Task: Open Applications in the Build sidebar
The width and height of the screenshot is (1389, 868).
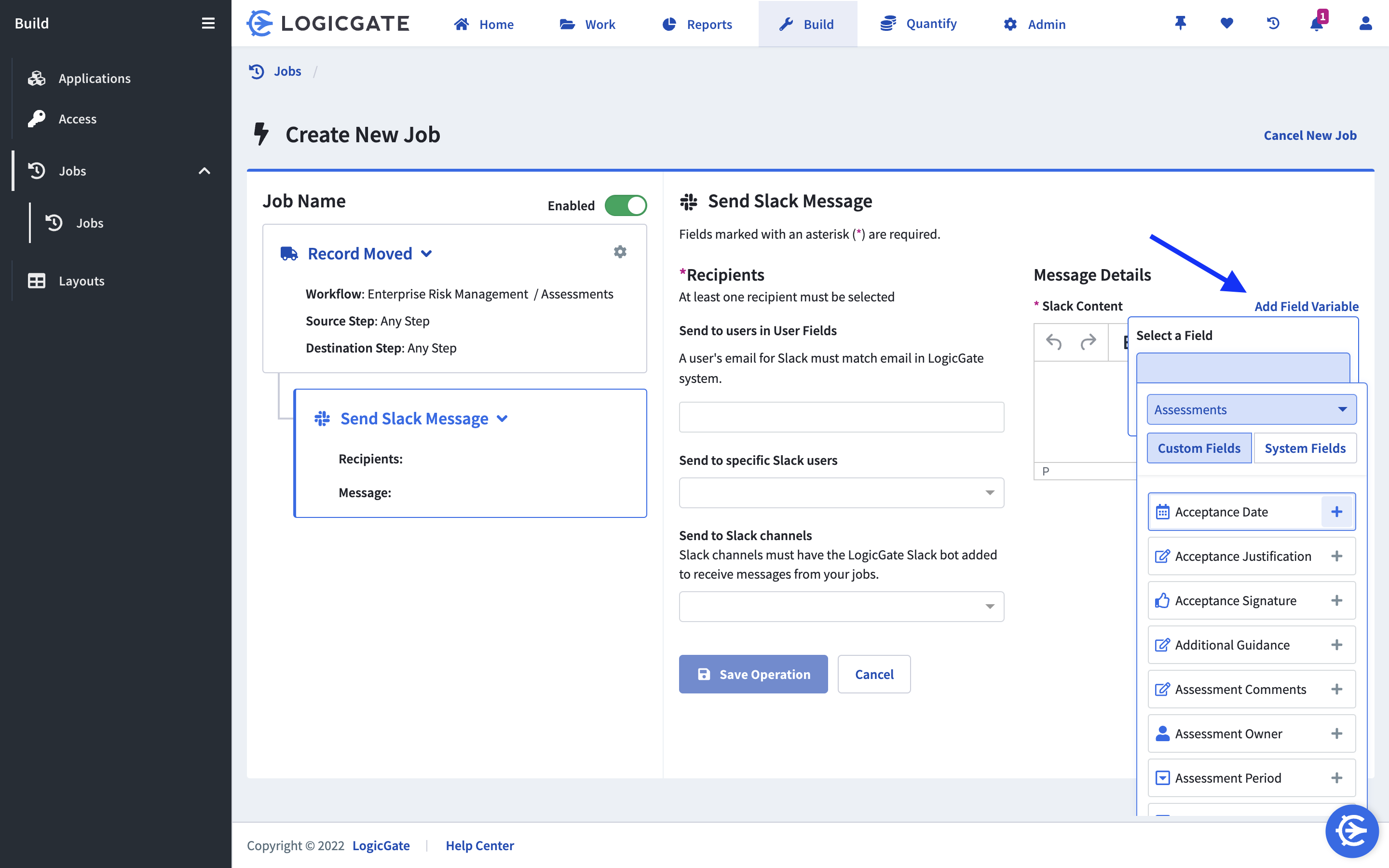Action: pyautogui.click(x=94, y=78)
